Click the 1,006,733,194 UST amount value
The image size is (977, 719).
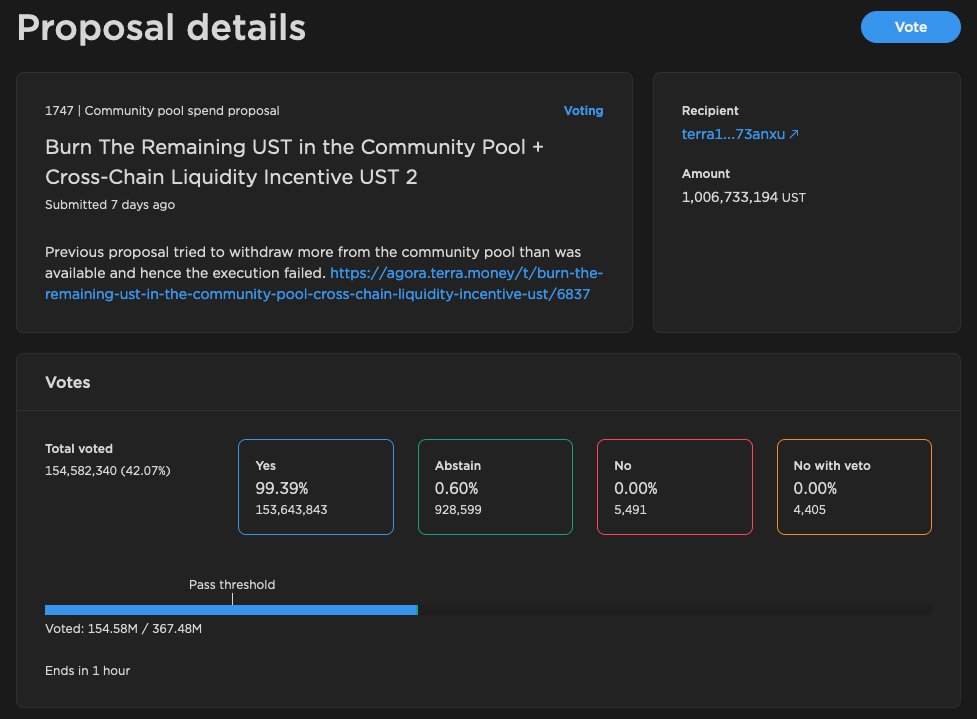pyautogui.click(x=743, y=197)
